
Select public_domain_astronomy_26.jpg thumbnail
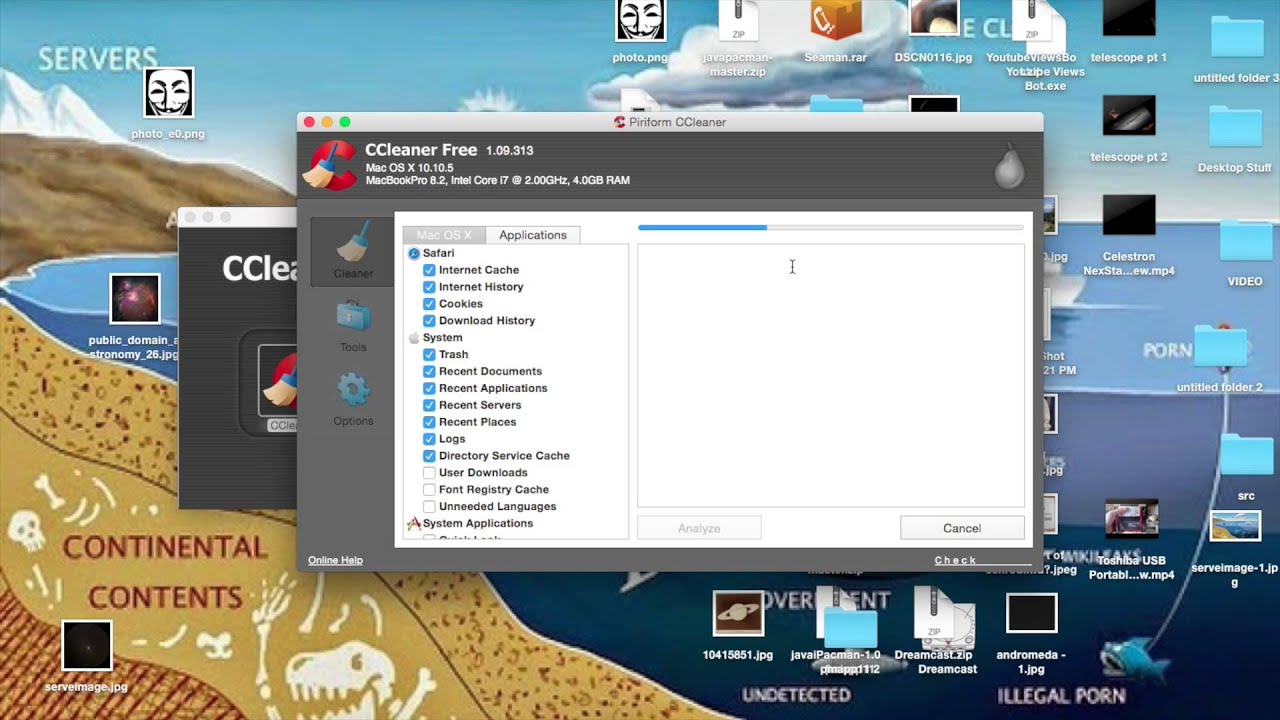pyautogui.click(x=135, y=299)
